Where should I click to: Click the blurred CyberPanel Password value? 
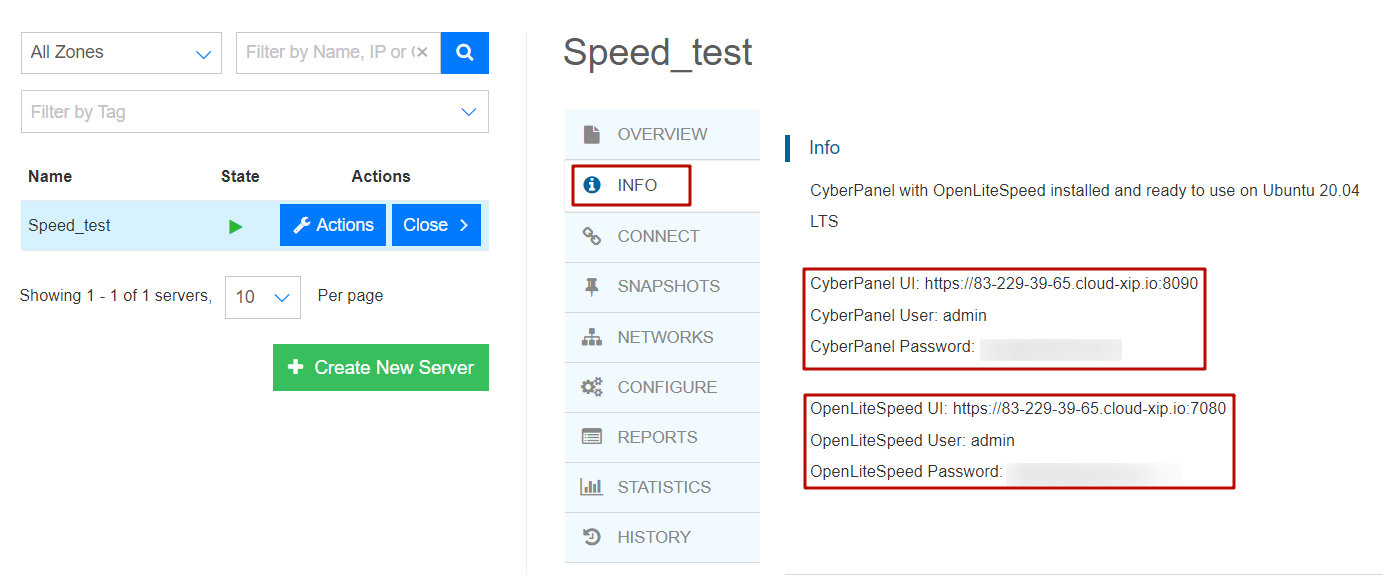point(1051,348)
